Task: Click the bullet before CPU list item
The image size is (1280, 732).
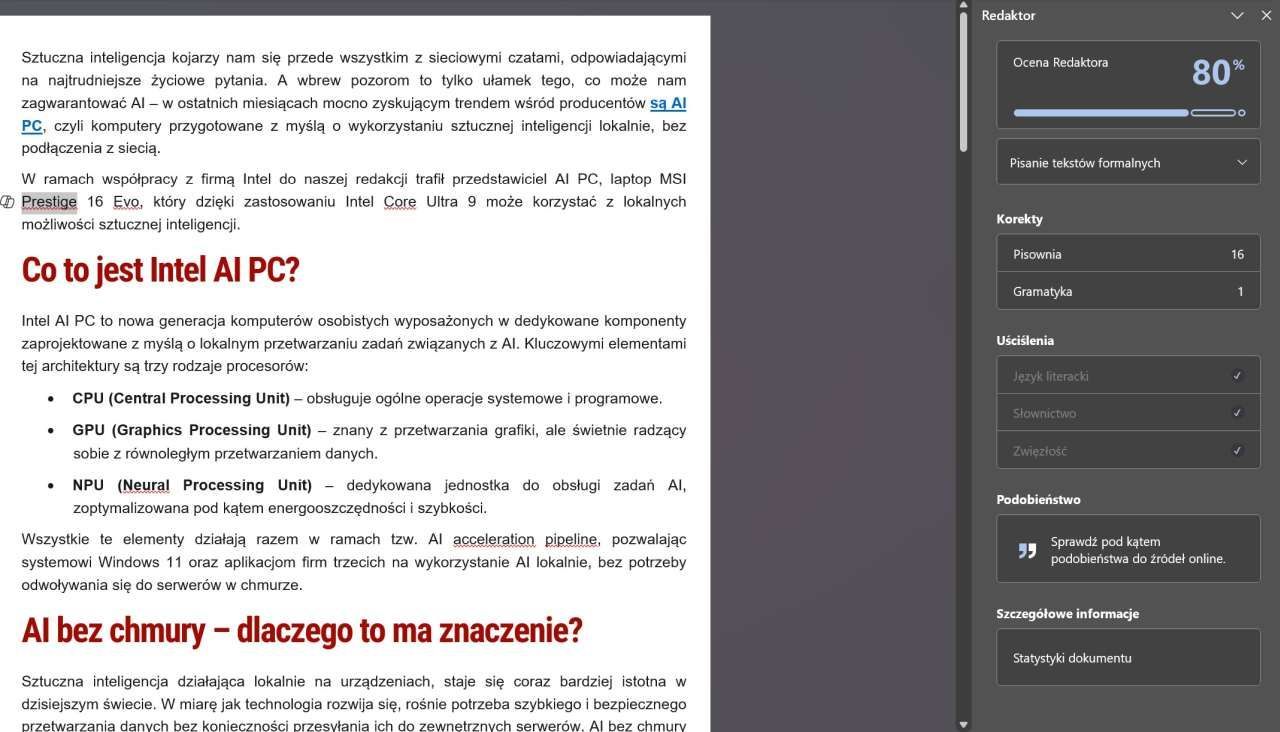Action: [x=51, y=399]
